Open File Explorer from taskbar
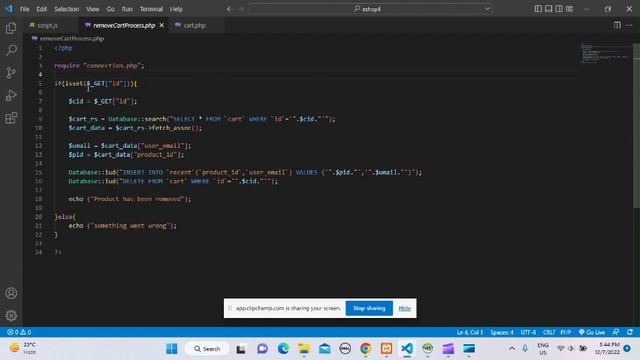 pos(303,349)
